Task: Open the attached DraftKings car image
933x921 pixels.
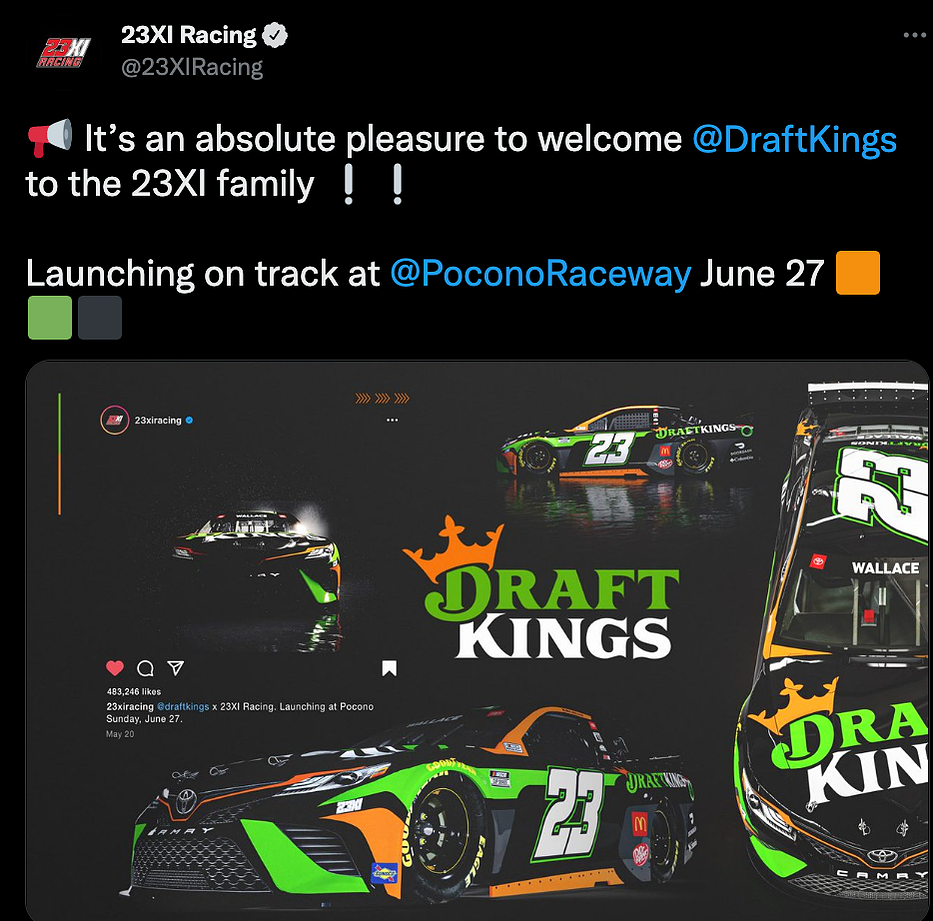Action: [x=477, y=640]
